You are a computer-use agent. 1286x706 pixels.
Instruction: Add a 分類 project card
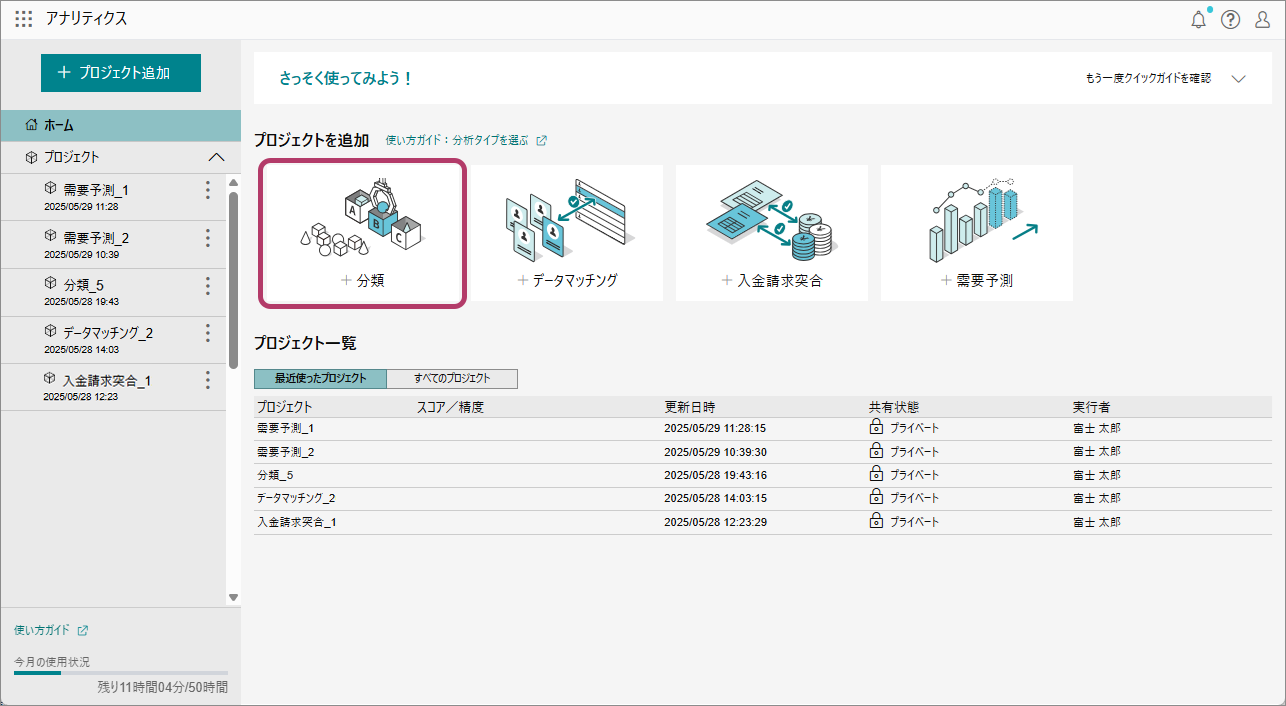point(363,233)
